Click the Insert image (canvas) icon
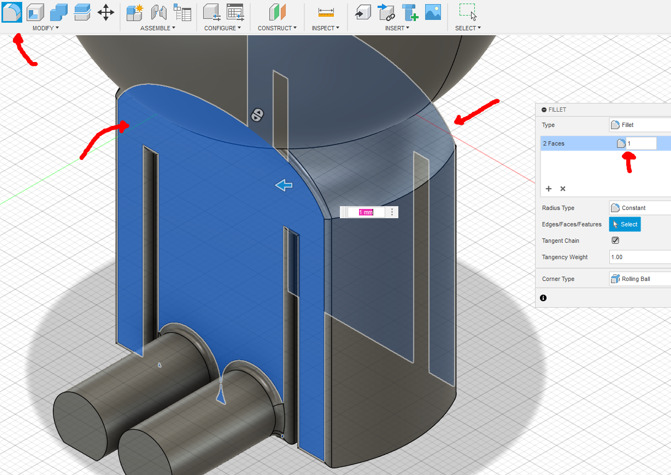This screenshot has width=671, height=475. 433,12
